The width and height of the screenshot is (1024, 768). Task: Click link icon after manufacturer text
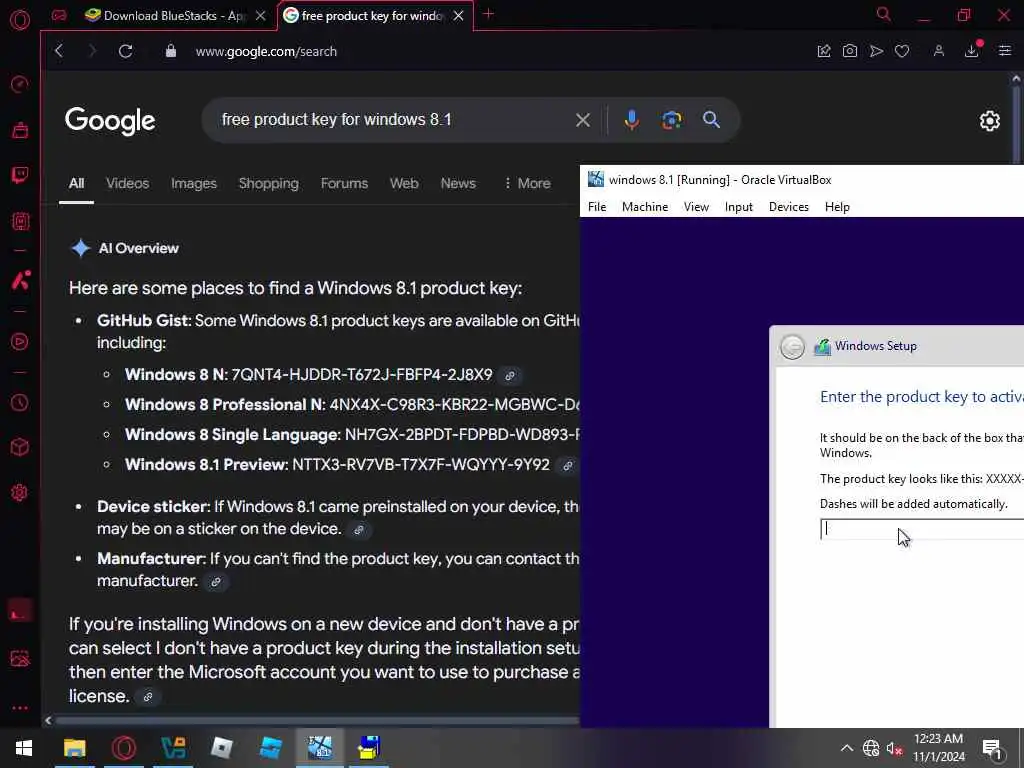pyautogui.click(x=216, y=582)
